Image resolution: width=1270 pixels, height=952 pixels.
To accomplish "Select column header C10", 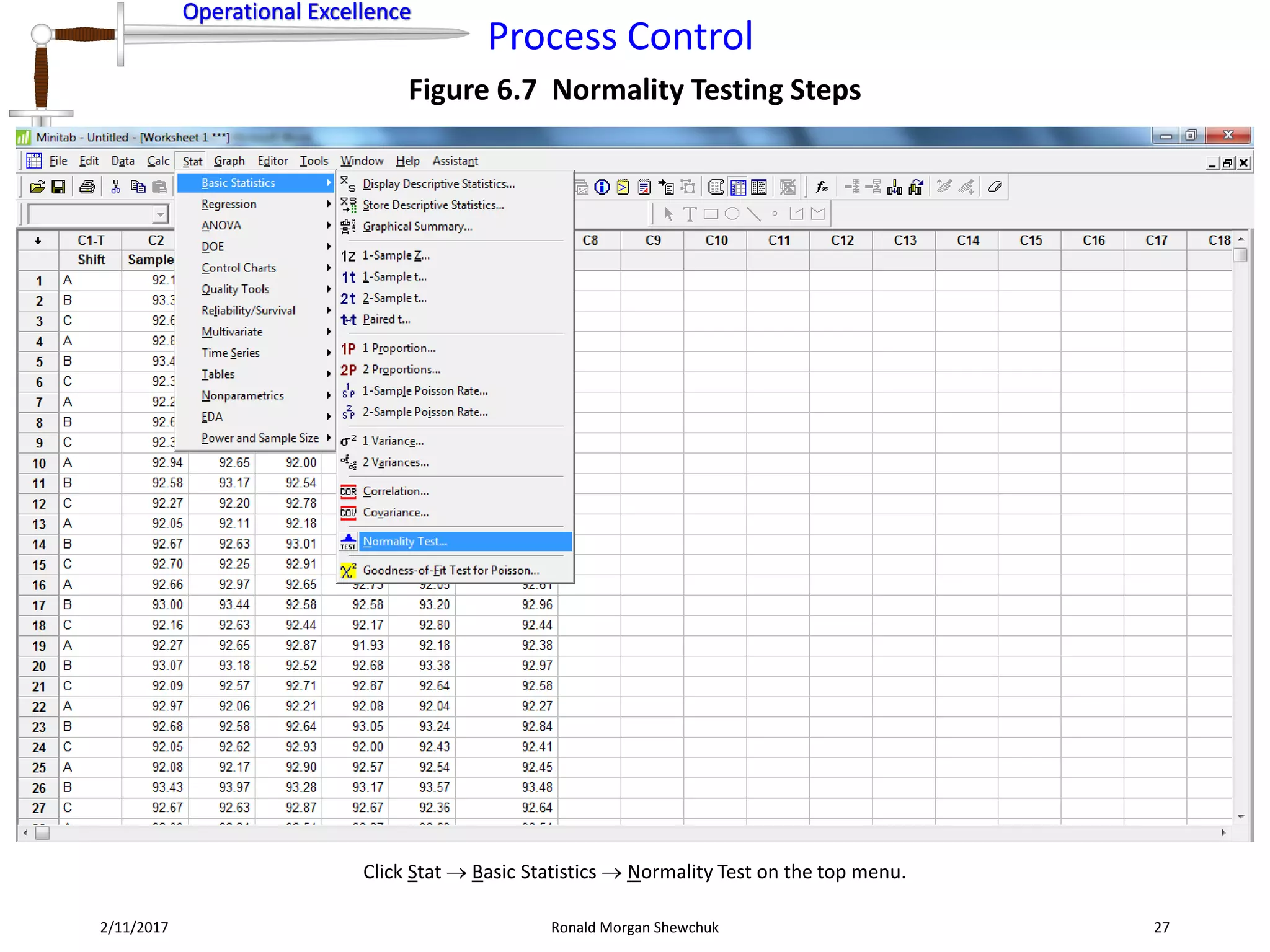I will (716, 240).
